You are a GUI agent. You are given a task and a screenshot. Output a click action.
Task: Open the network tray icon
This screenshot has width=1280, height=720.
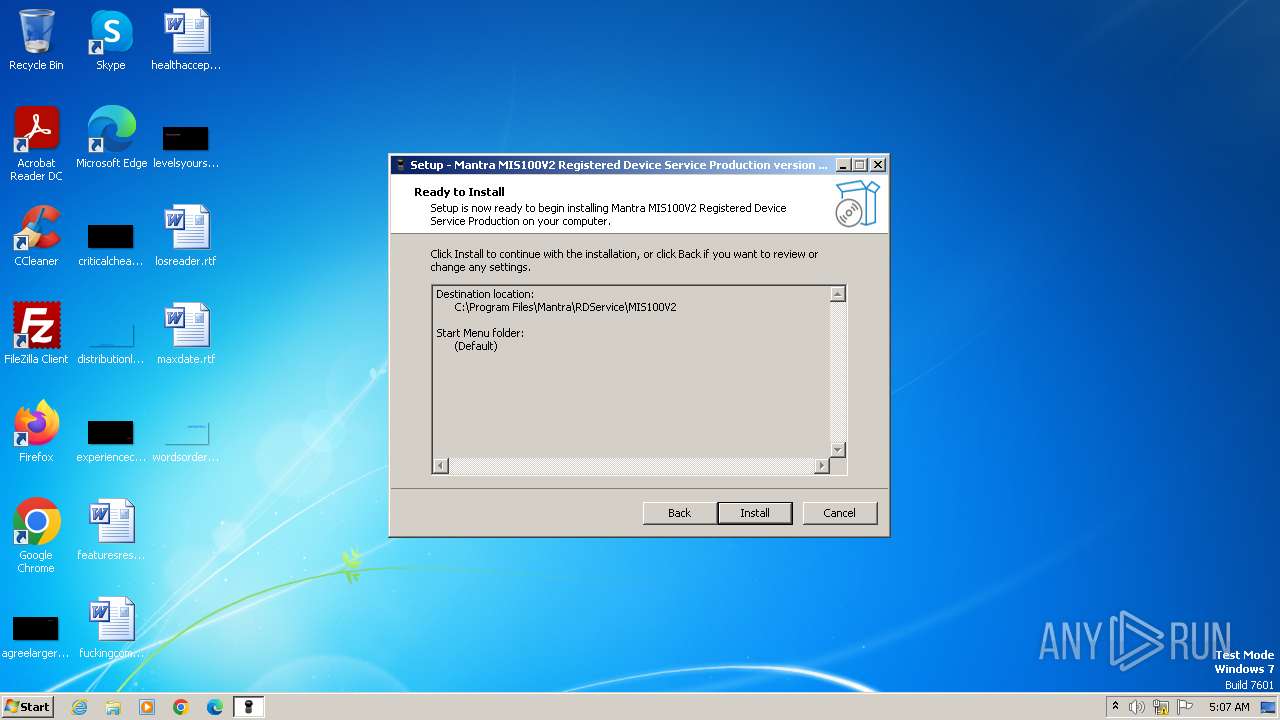pos(1161,707)
